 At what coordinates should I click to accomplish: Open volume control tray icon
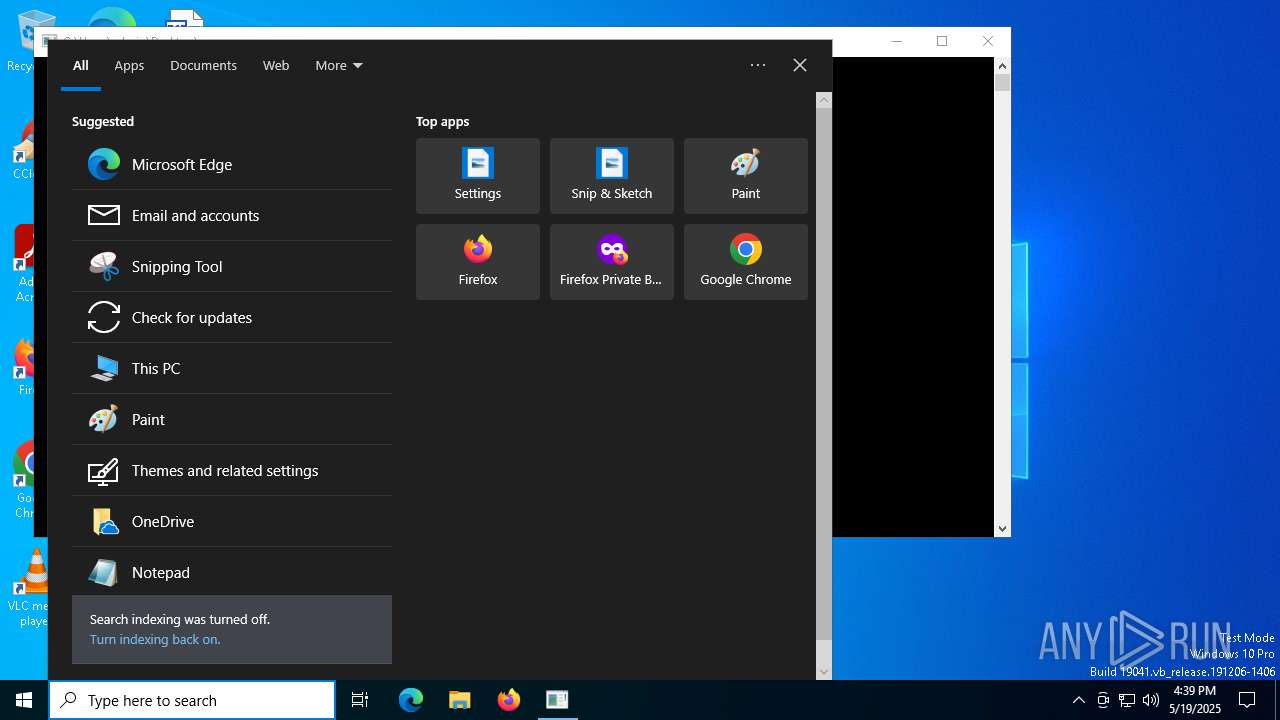pyautogui.click(x=1151, y=700)
